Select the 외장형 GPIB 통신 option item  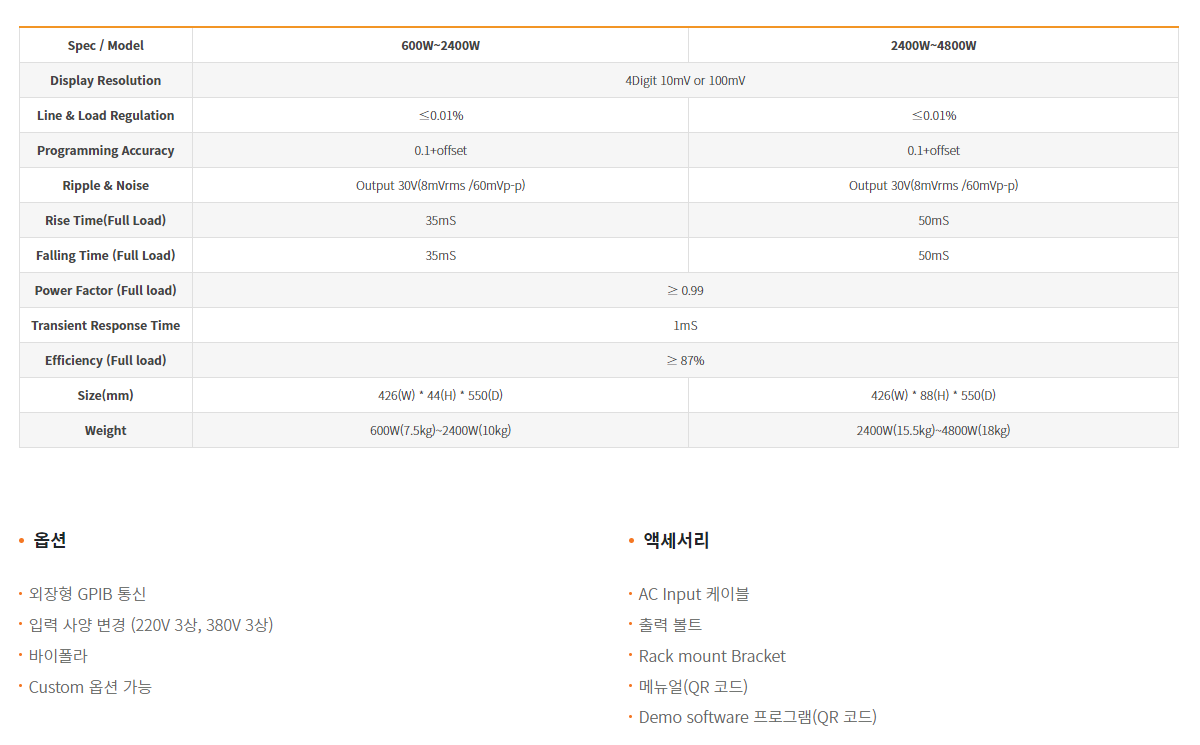tap(87, 594)
